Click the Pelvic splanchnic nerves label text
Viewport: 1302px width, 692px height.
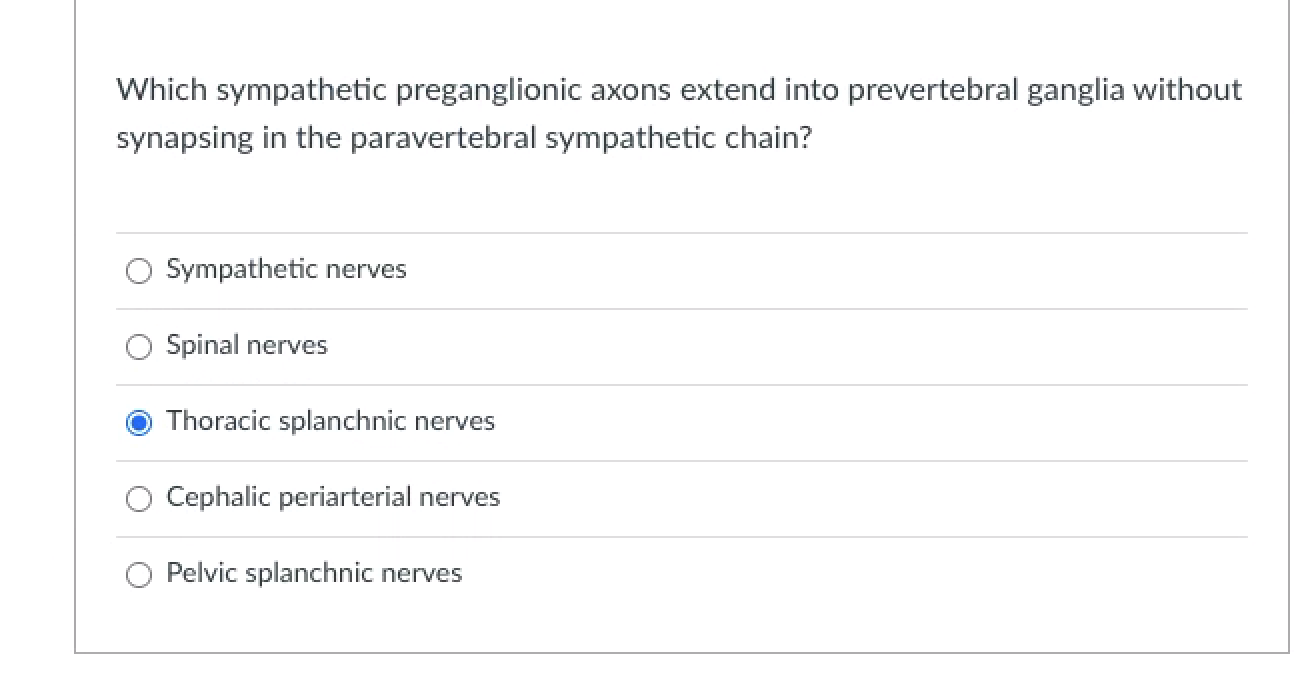(314, 573)
